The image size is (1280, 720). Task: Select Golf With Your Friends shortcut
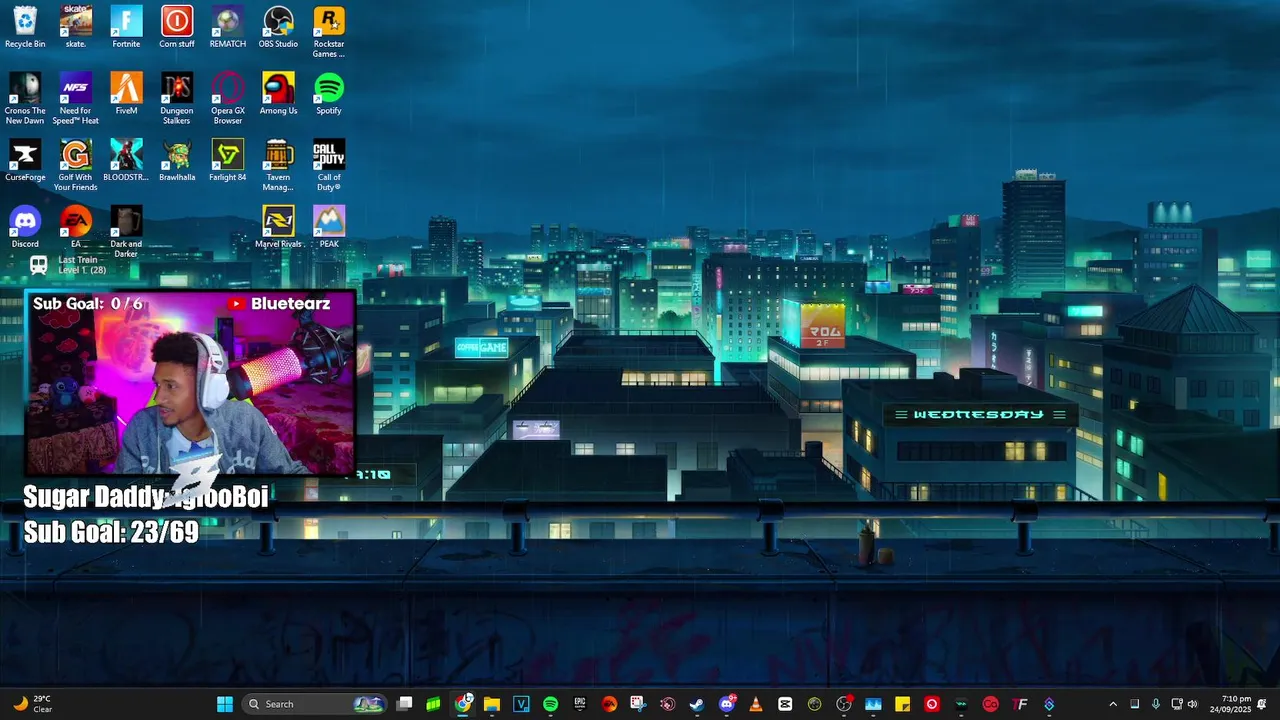coord(76,165)
